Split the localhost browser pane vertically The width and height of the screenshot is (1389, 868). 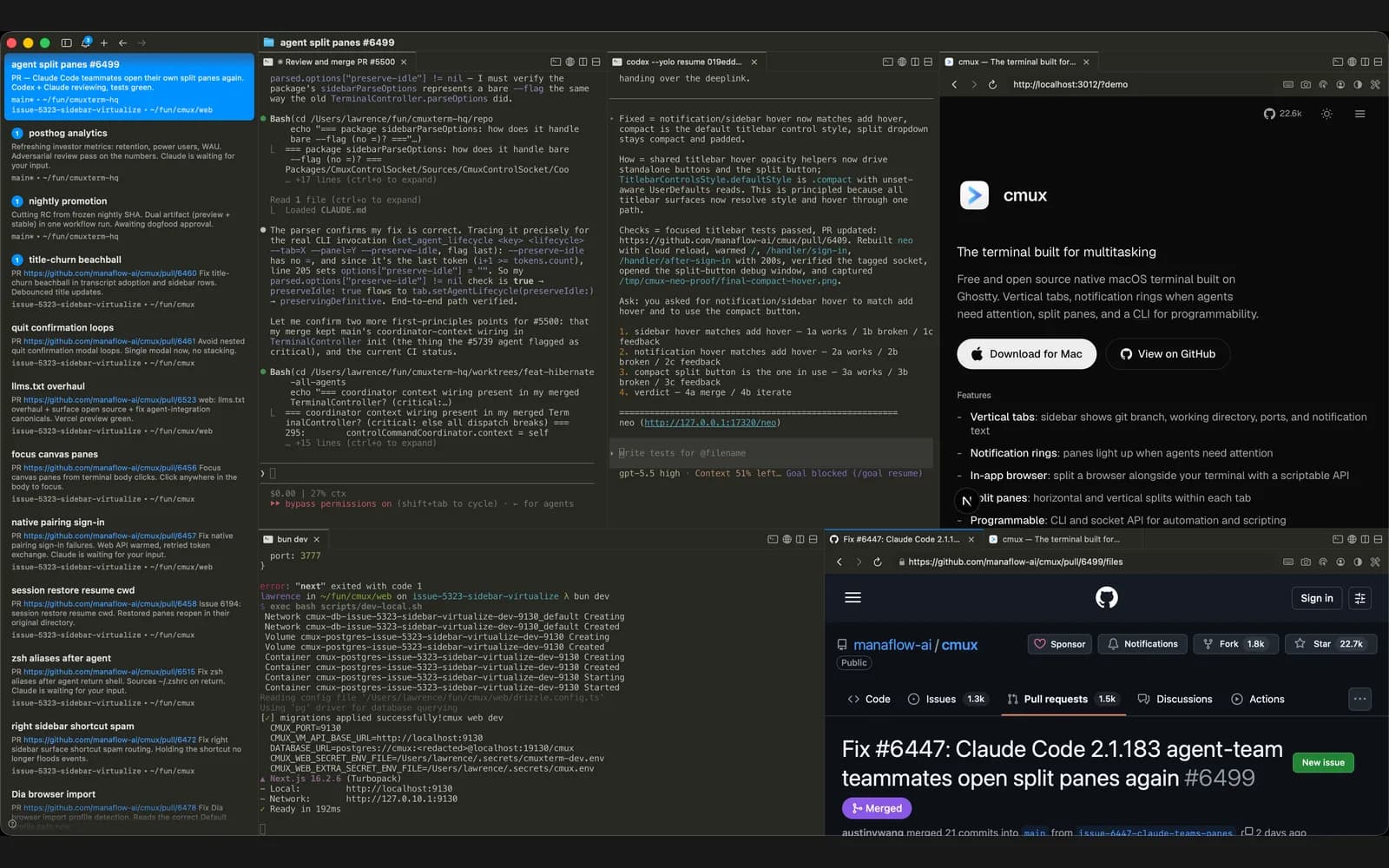1365,62
